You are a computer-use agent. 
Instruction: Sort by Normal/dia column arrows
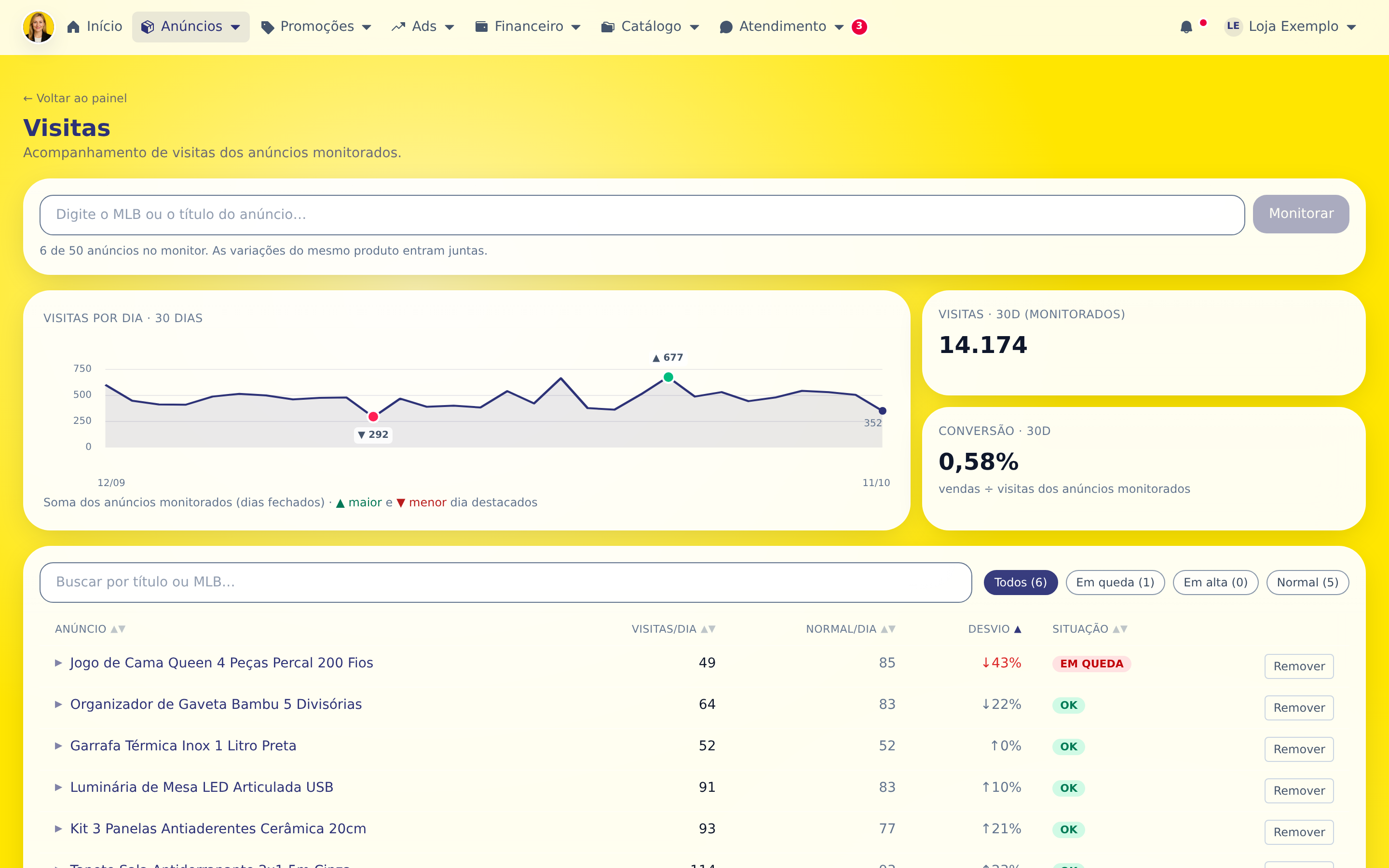pyautogui.click(x=888, y=629)
